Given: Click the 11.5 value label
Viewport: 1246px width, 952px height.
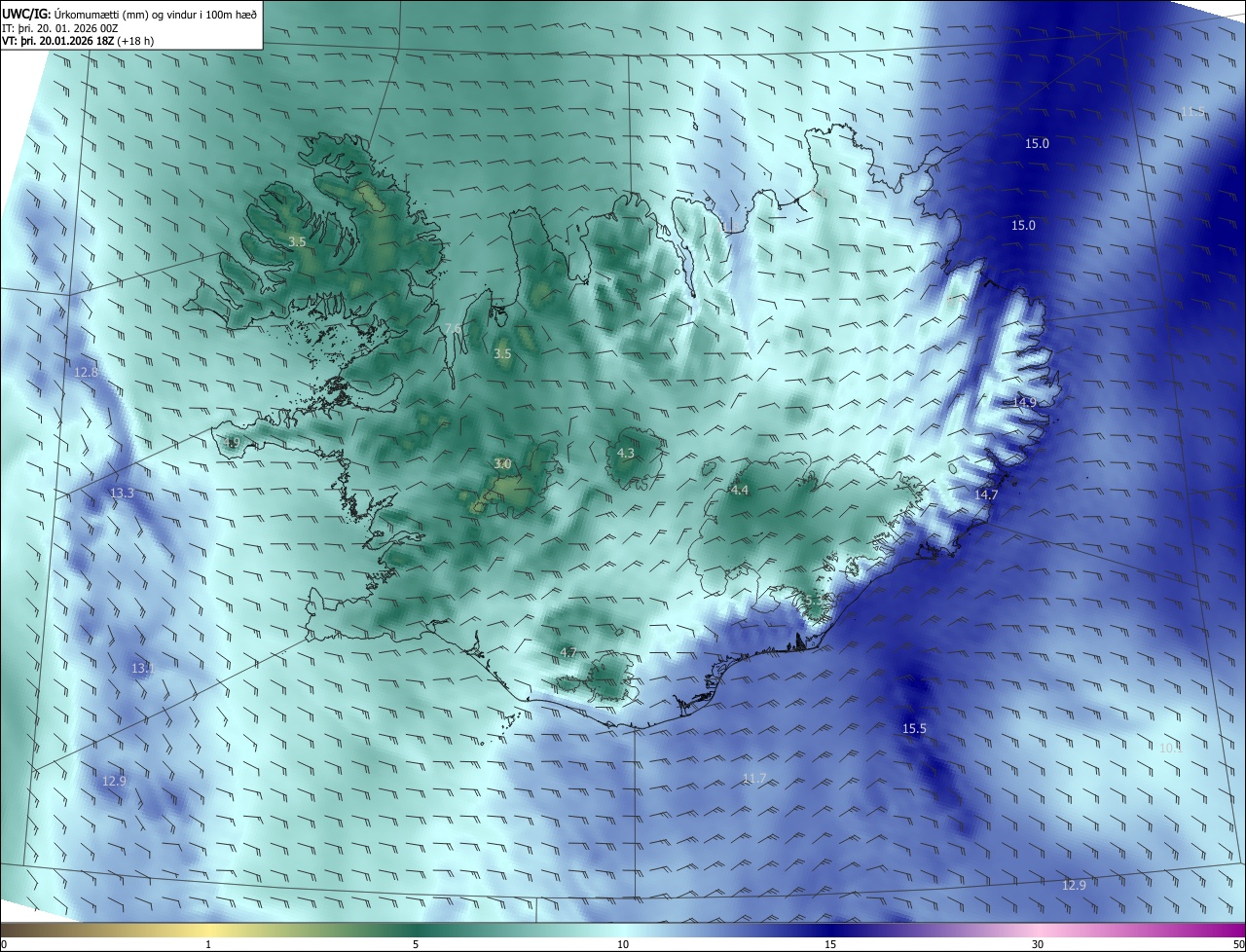Looking at the screenshot, I should coord(1192,112).
